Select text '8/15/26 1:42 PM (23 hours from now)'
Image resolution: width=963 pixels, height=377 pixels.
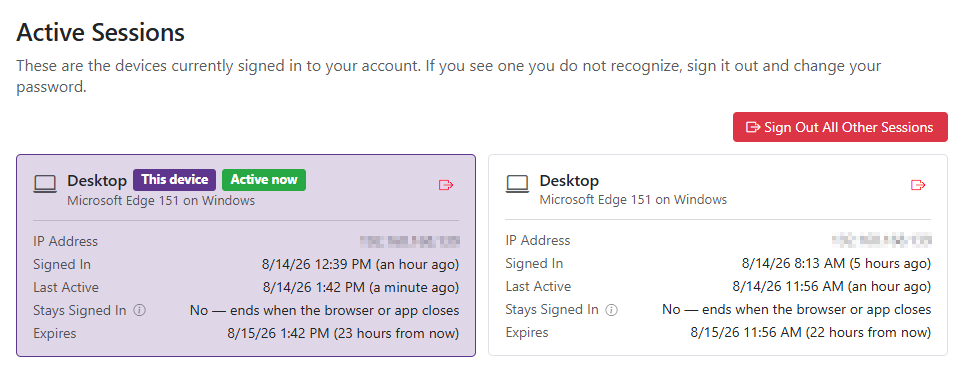pyautogui.click(x=343, y=334)
